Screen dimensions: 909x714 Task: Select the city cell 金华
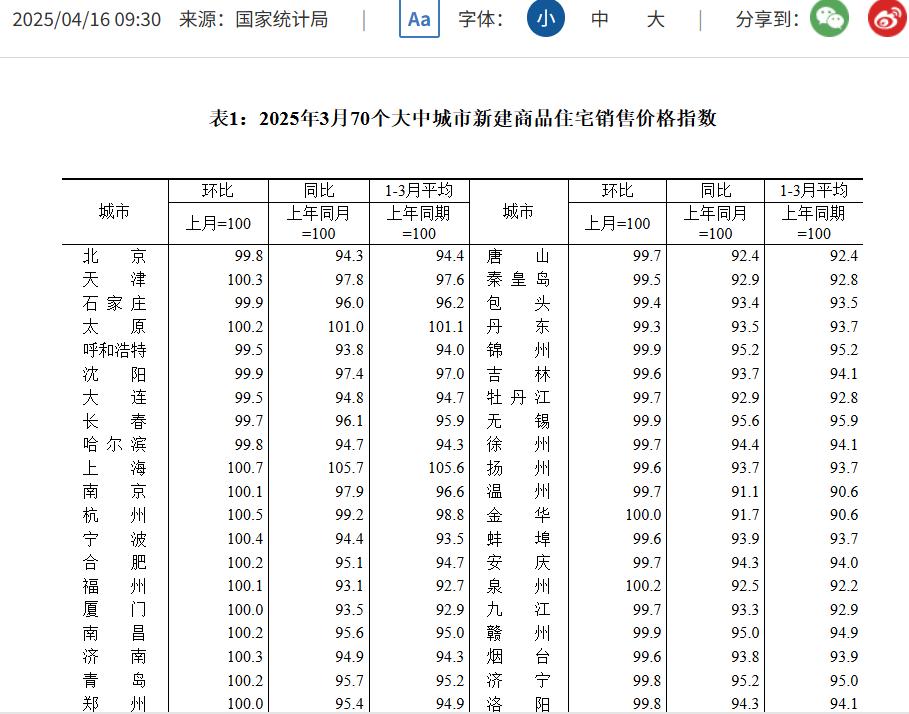pos(518,515)
